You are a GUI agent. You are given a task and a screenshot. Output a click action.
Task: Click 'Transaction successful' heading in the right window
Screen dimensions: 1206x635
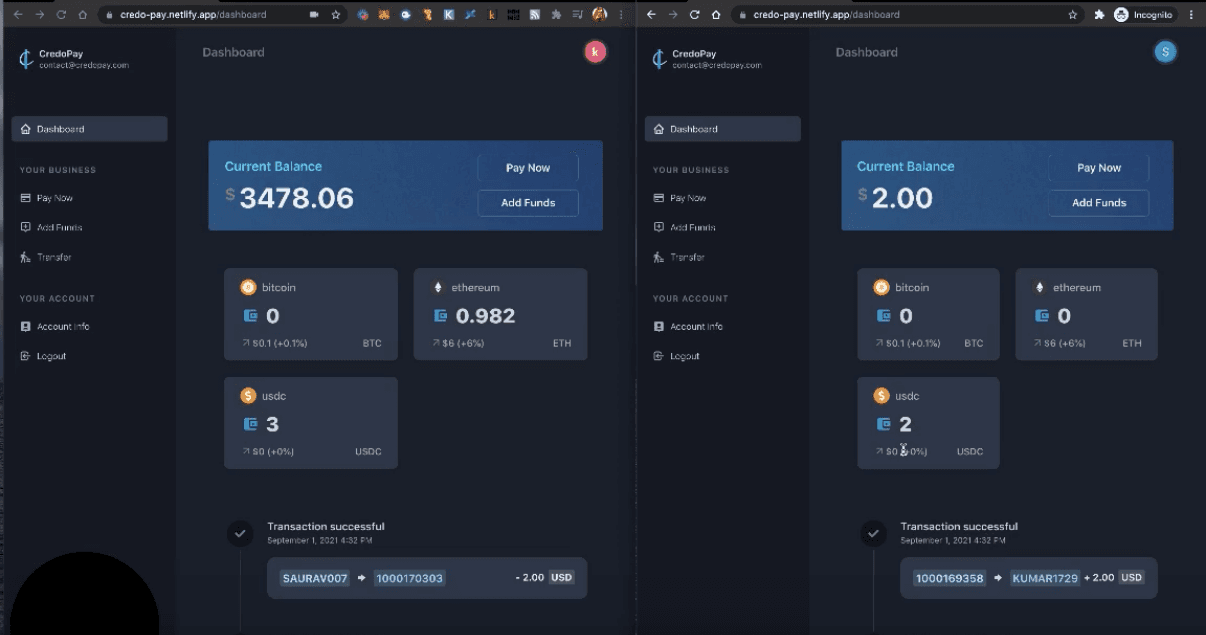pyautogui.click(x=959, y=526)
